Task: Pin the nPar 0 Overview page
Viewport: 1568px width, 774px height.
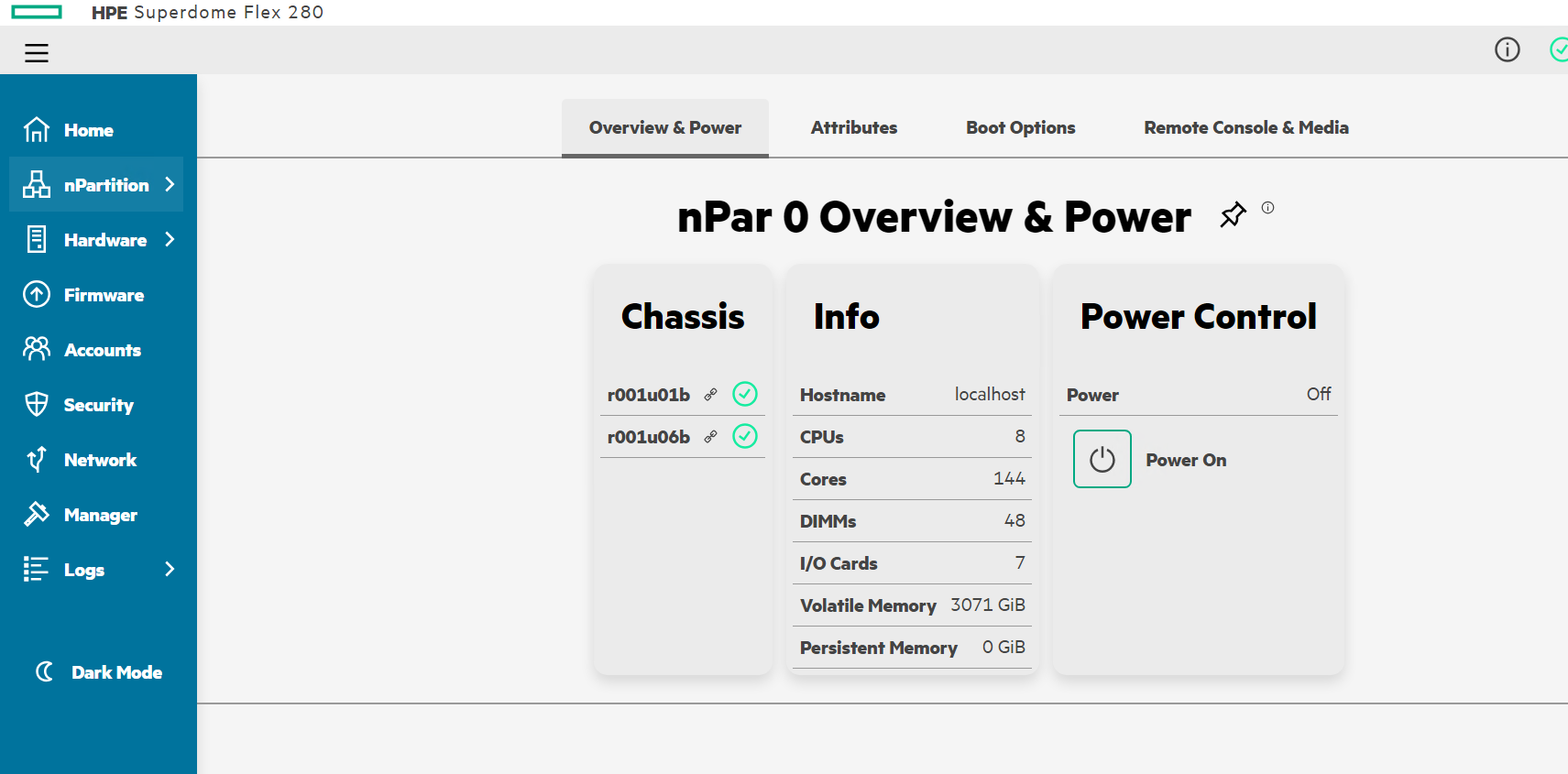Action: (x=1233, y=215)
